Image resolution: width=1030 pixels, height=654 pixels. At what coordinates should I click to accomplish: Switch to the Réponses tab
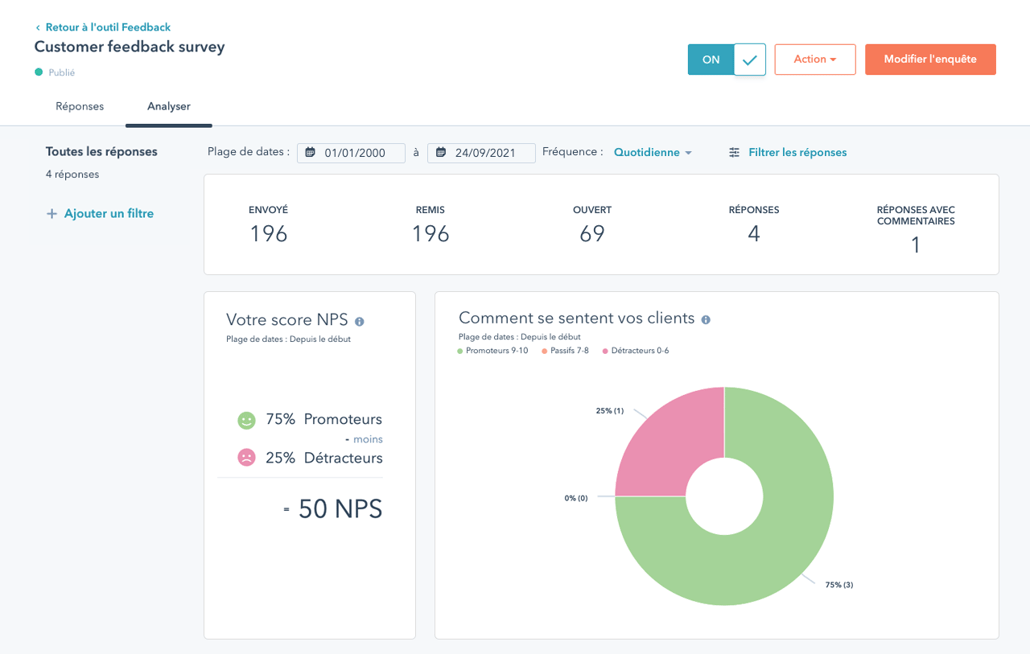(x=80, y=107)
